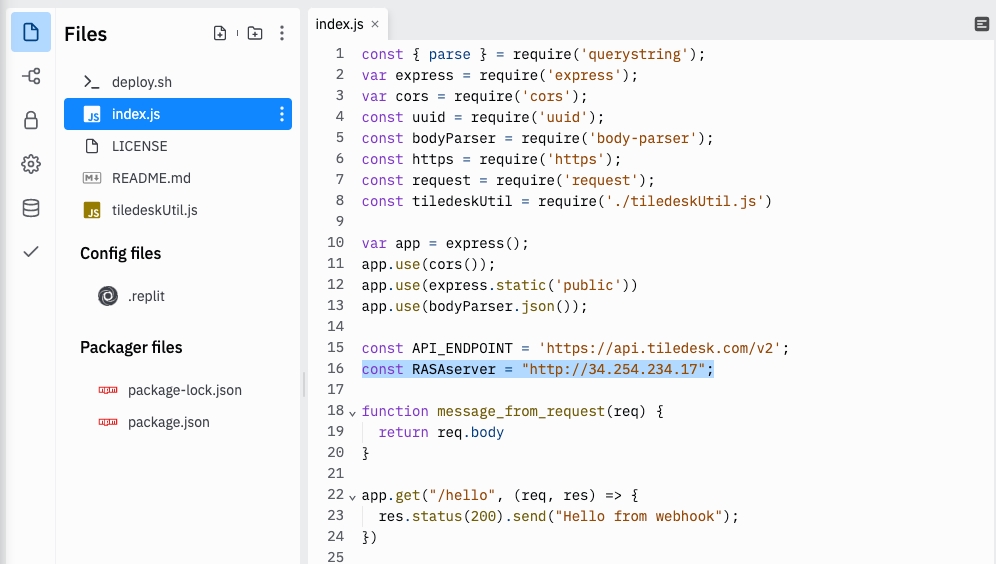Open the LICENSE file
This screenshot has height=564, width=996.
point(139,146)
